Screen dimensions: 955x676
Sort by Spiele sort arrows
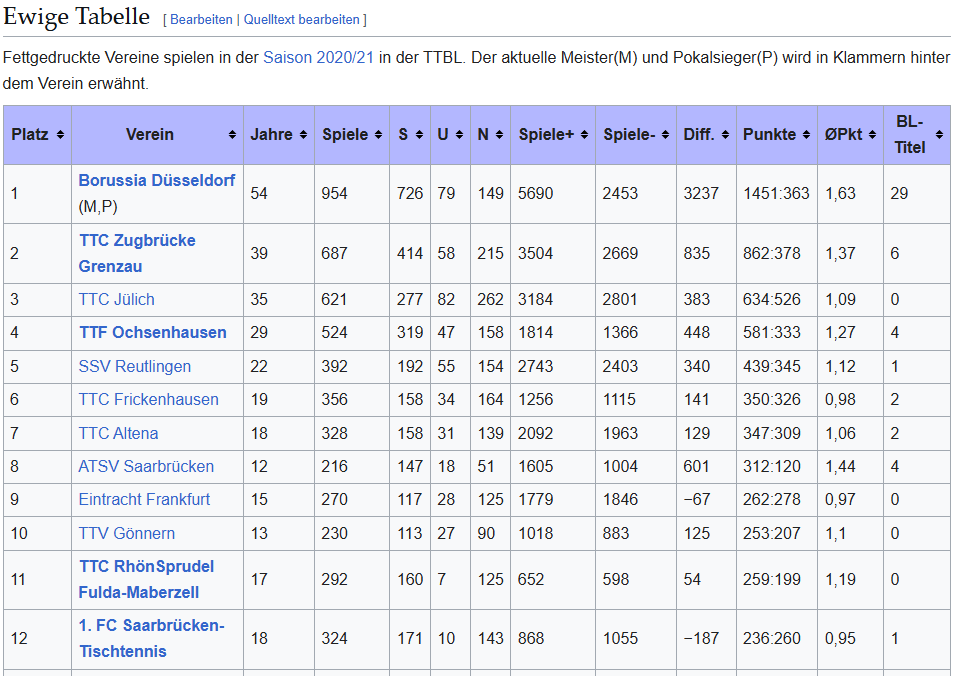point(378,135)
